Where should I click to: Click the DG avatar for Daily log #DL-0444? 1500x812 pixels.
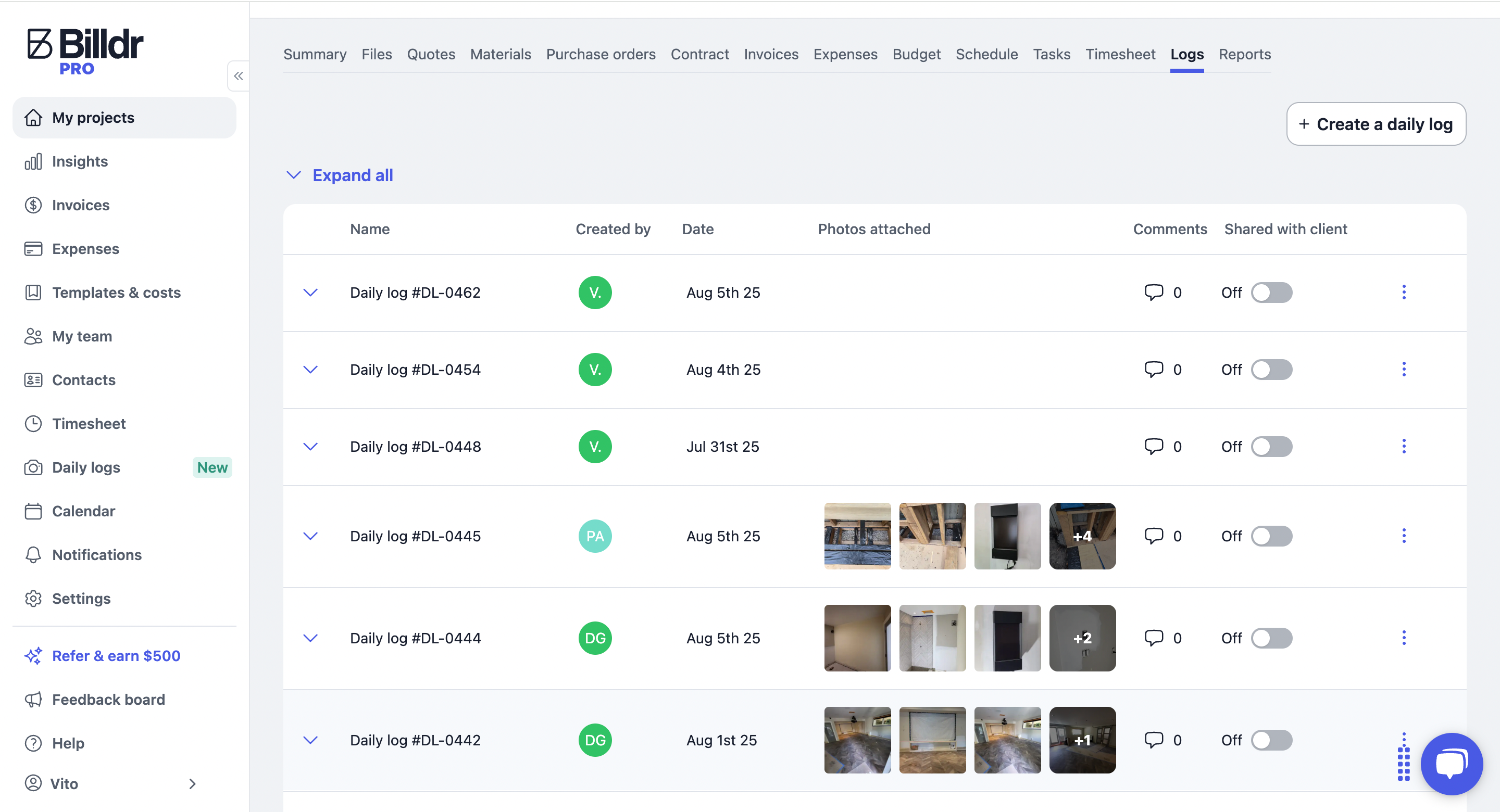click(x=594, y=638)
